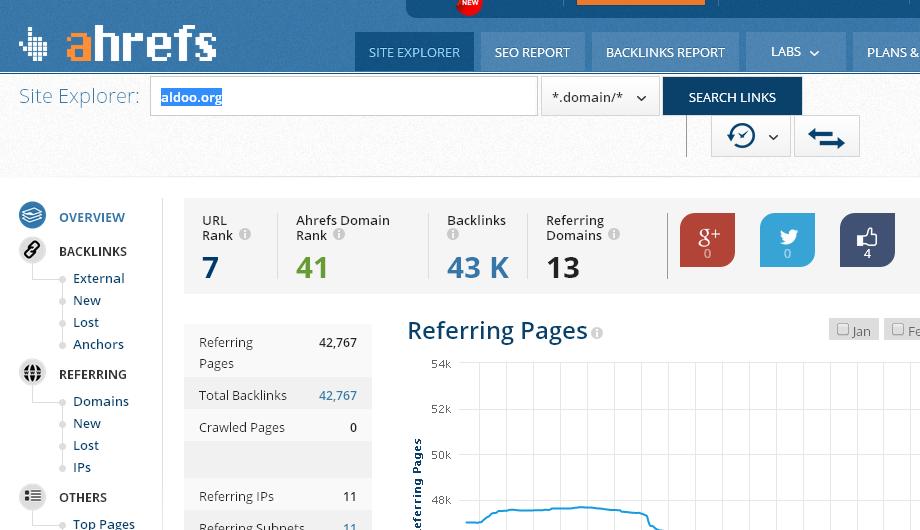Click Referring Subnets value 11

tap(350, 526)
